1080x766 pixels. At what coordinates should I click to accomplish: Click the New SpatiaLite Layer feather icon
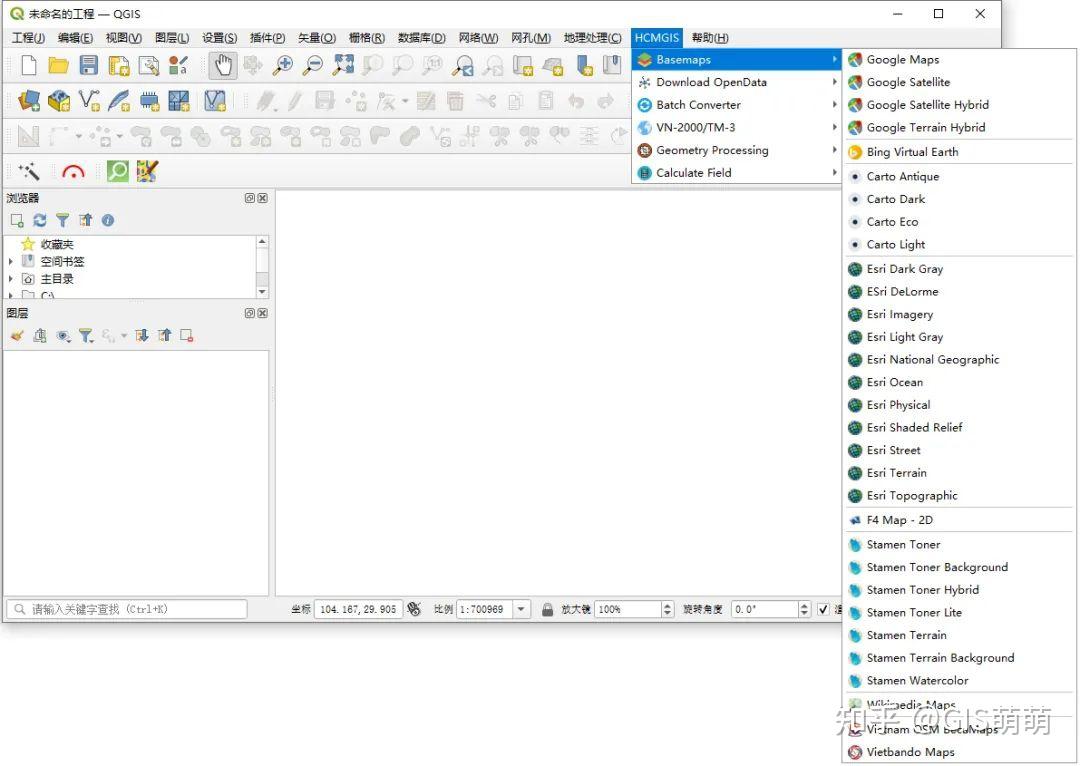tap(118, 101)
